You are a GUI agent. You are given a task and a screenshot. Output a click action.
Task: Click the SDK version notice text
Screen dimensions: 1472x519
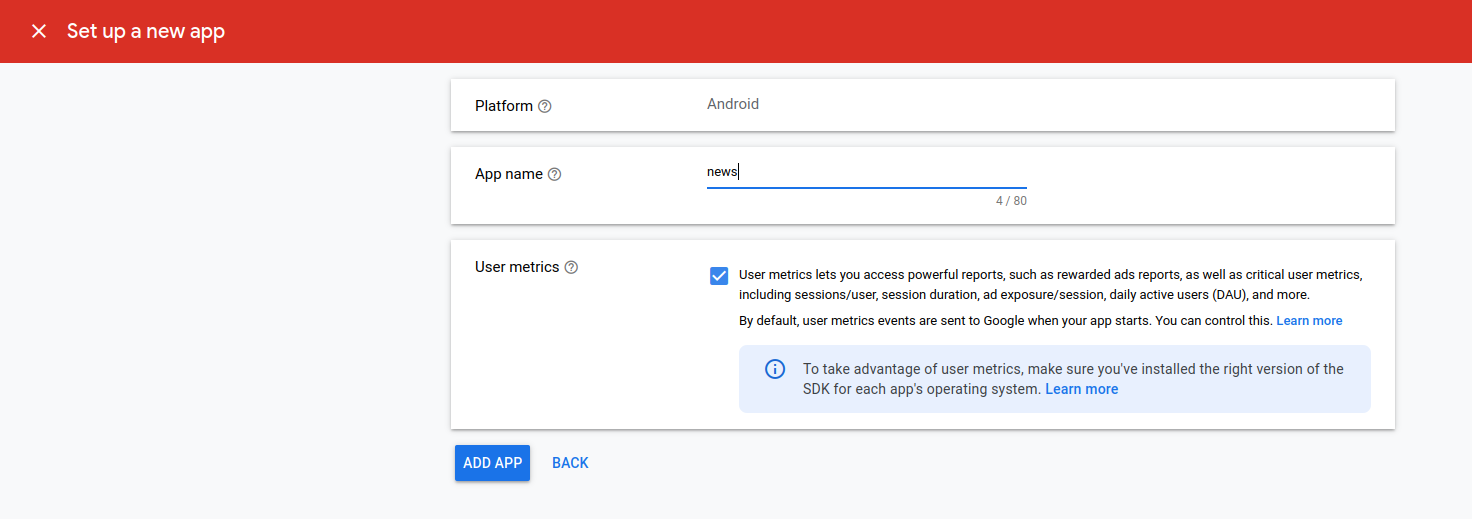[x=1072, y=369]
